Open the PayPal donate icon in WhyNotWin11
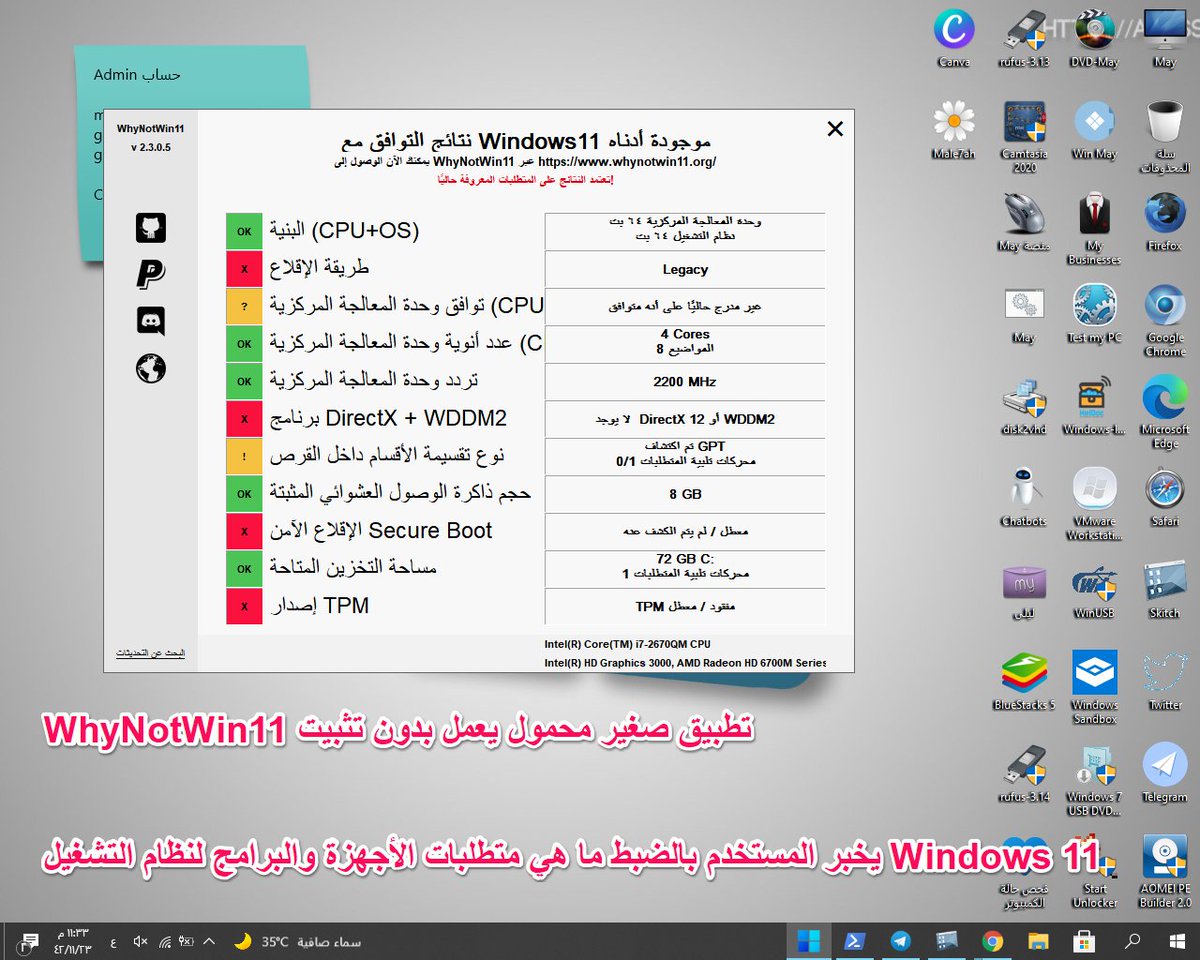 [150, 274]
